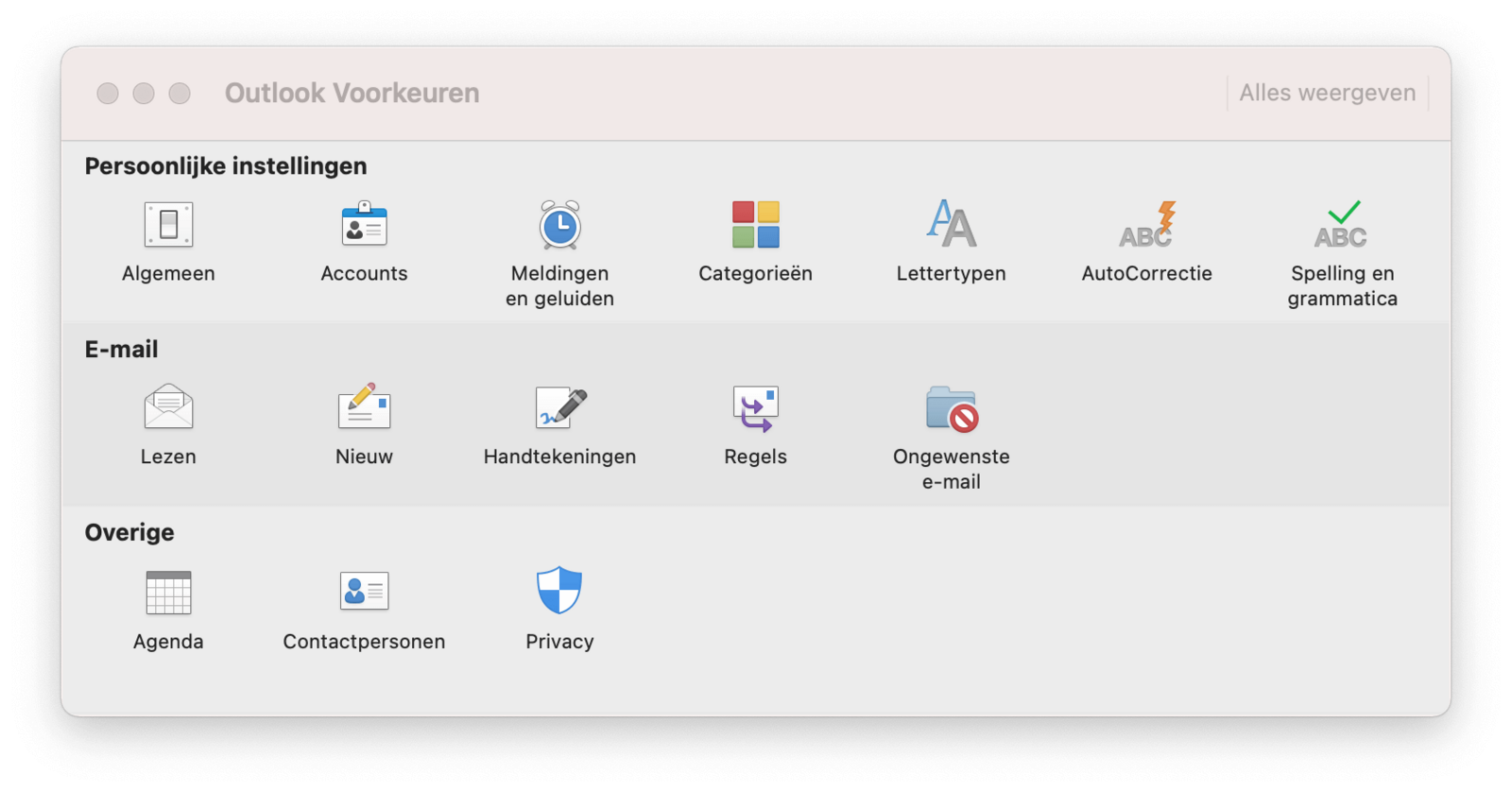Click the red close window button
This screenshot has width=1512, height=792.
108,93
